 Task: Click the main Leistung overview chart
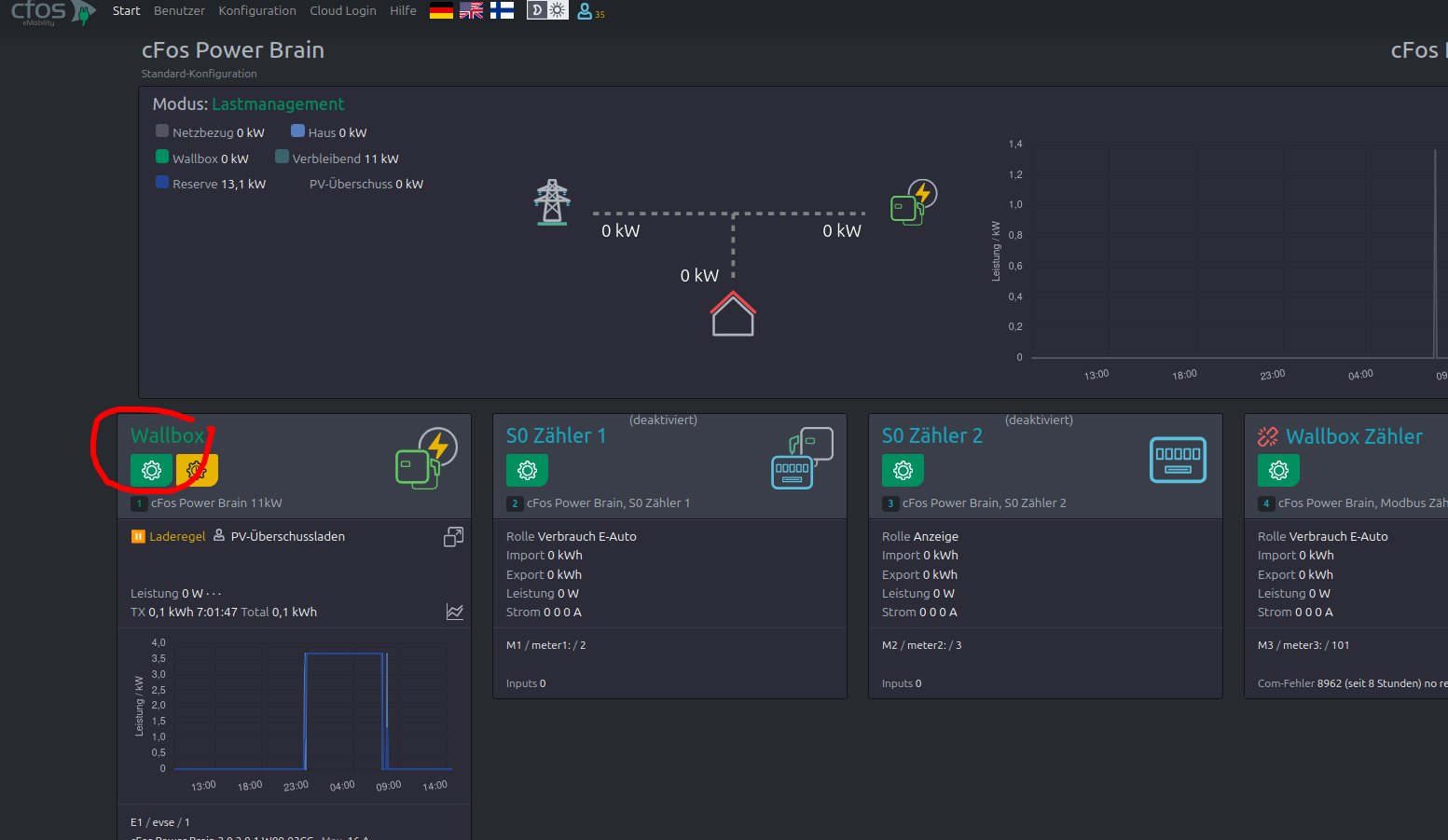(x=1221, y=259)
